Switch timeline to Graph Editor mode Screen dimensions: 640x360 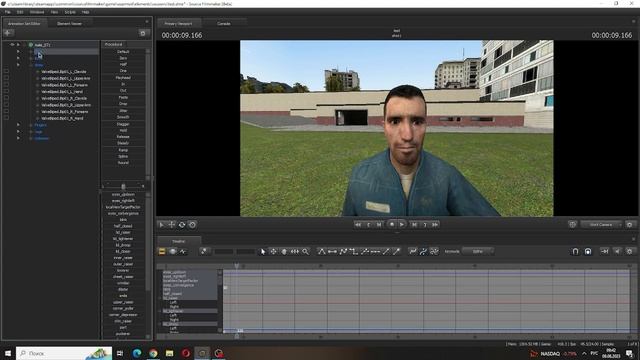pos(183,251)
